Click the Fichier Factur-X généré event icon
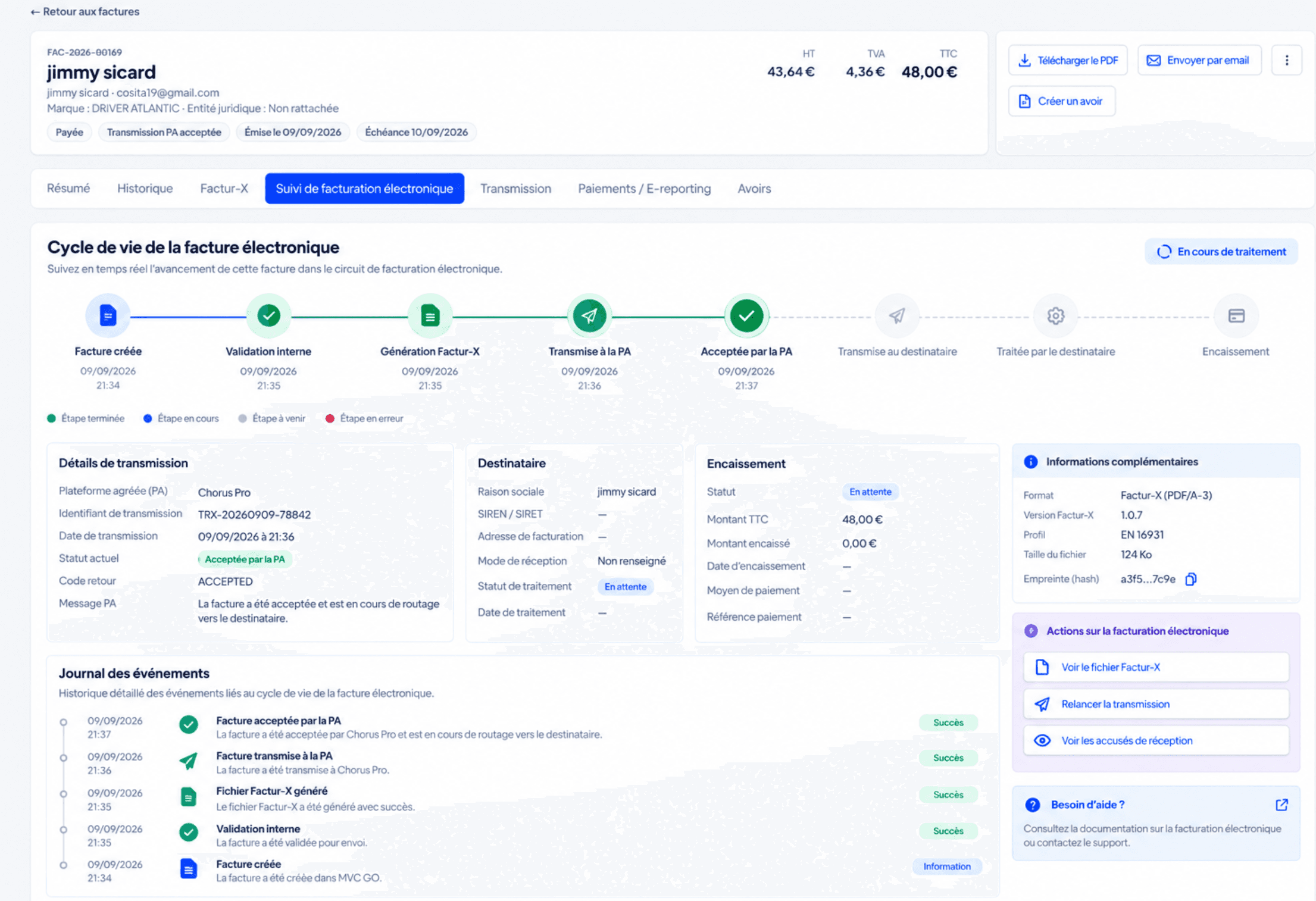The height and width of the screenshot is (901, 1316). (x=189, y=796)
